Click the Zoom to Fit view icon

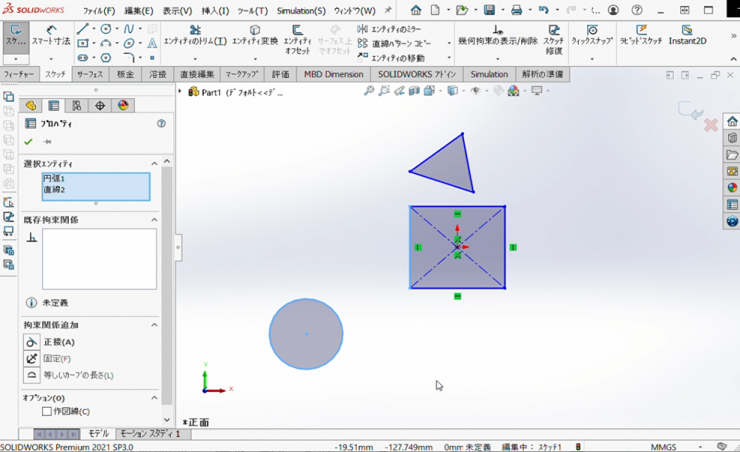click(x=369, y=91)
